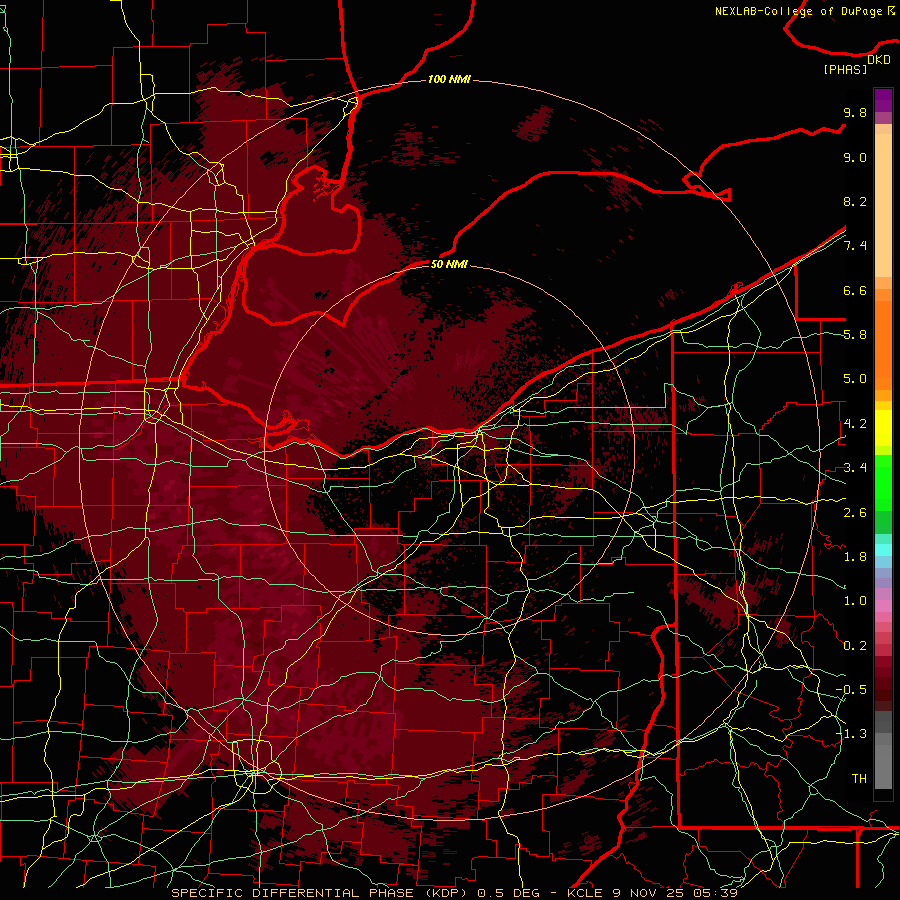Image resolution: width=900 pixels, height=900 pixels.
Task: Click the yellow segment of the color bar
Action: [883, 428]
